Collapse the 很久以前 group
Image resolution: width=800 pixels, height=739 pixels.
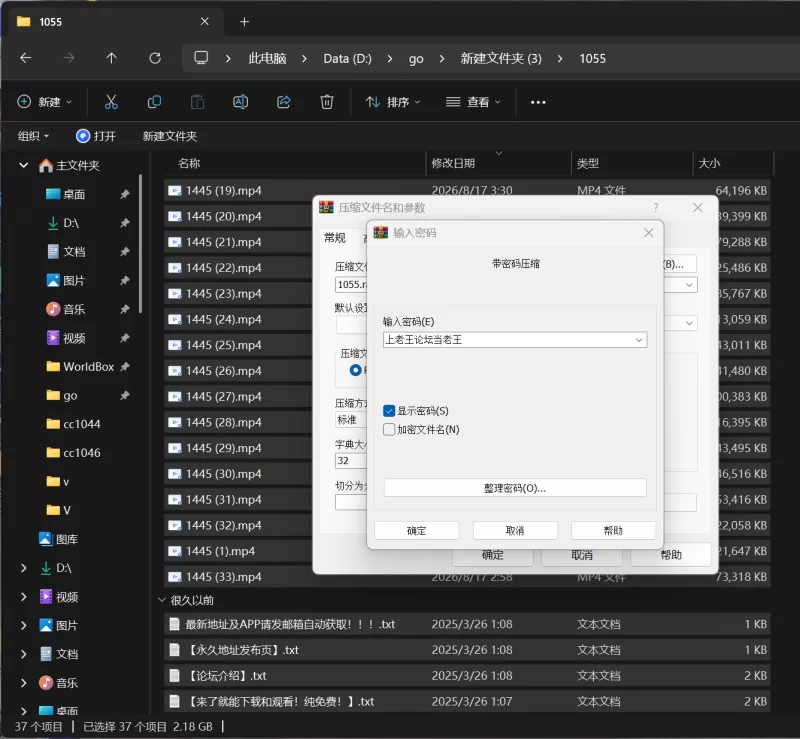coord(162,600)
